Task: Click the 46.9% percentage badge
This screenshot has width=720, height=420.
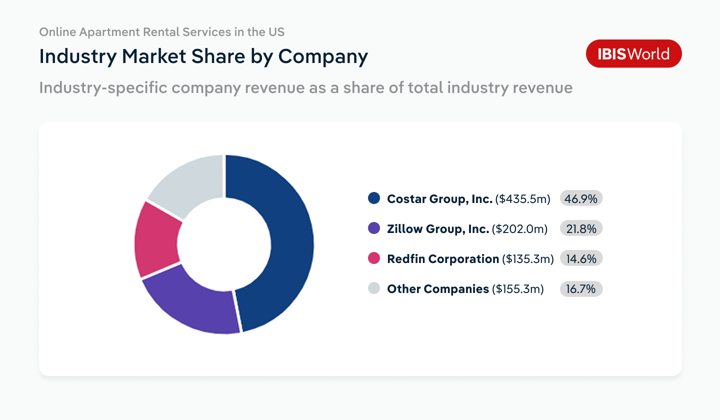Action: 581,199
